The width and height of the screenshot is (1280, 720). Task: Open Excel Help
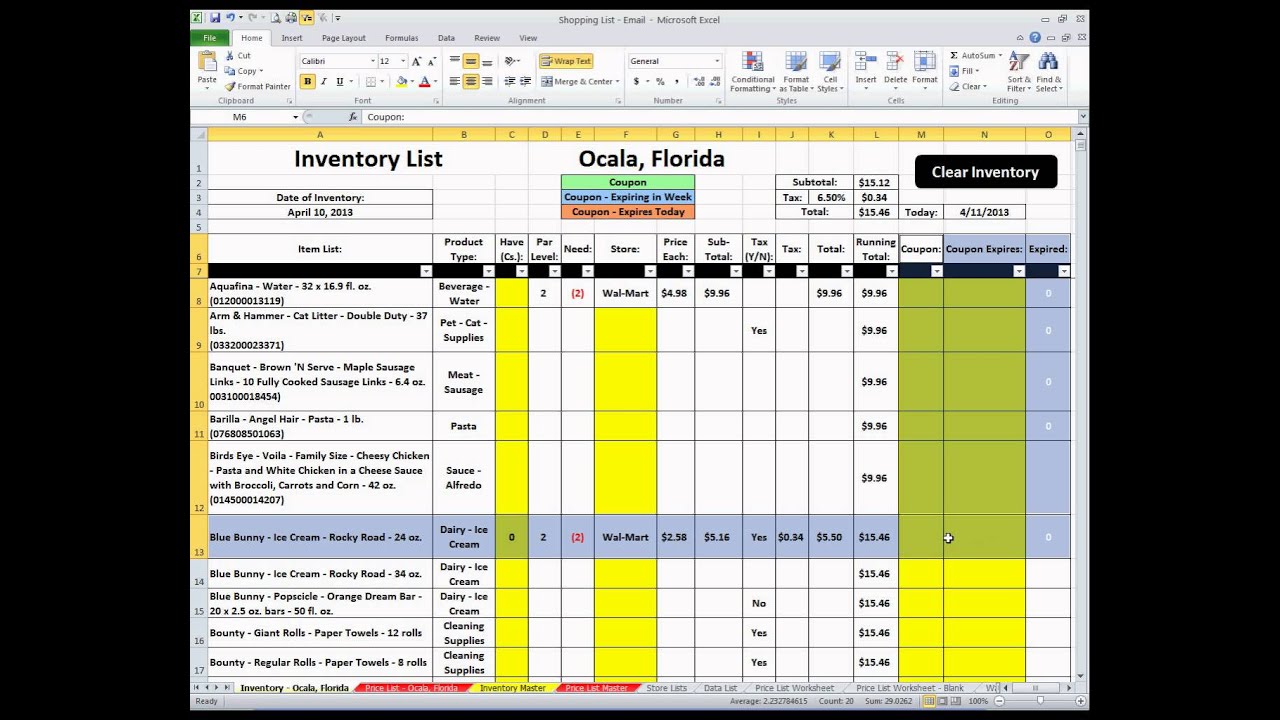click(x=1035, y=38)
